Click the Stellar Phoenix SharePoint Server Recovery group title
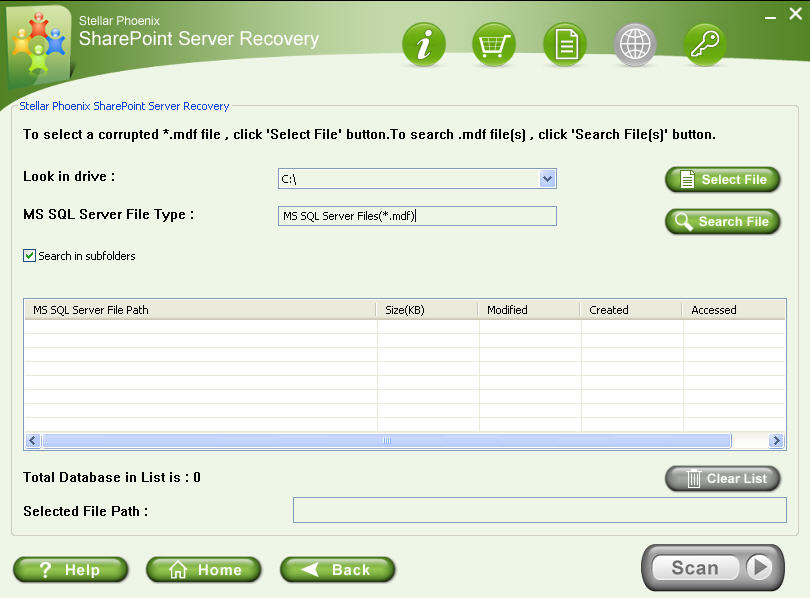The width and height of the screenshot is (810, 598). (124, 106)
